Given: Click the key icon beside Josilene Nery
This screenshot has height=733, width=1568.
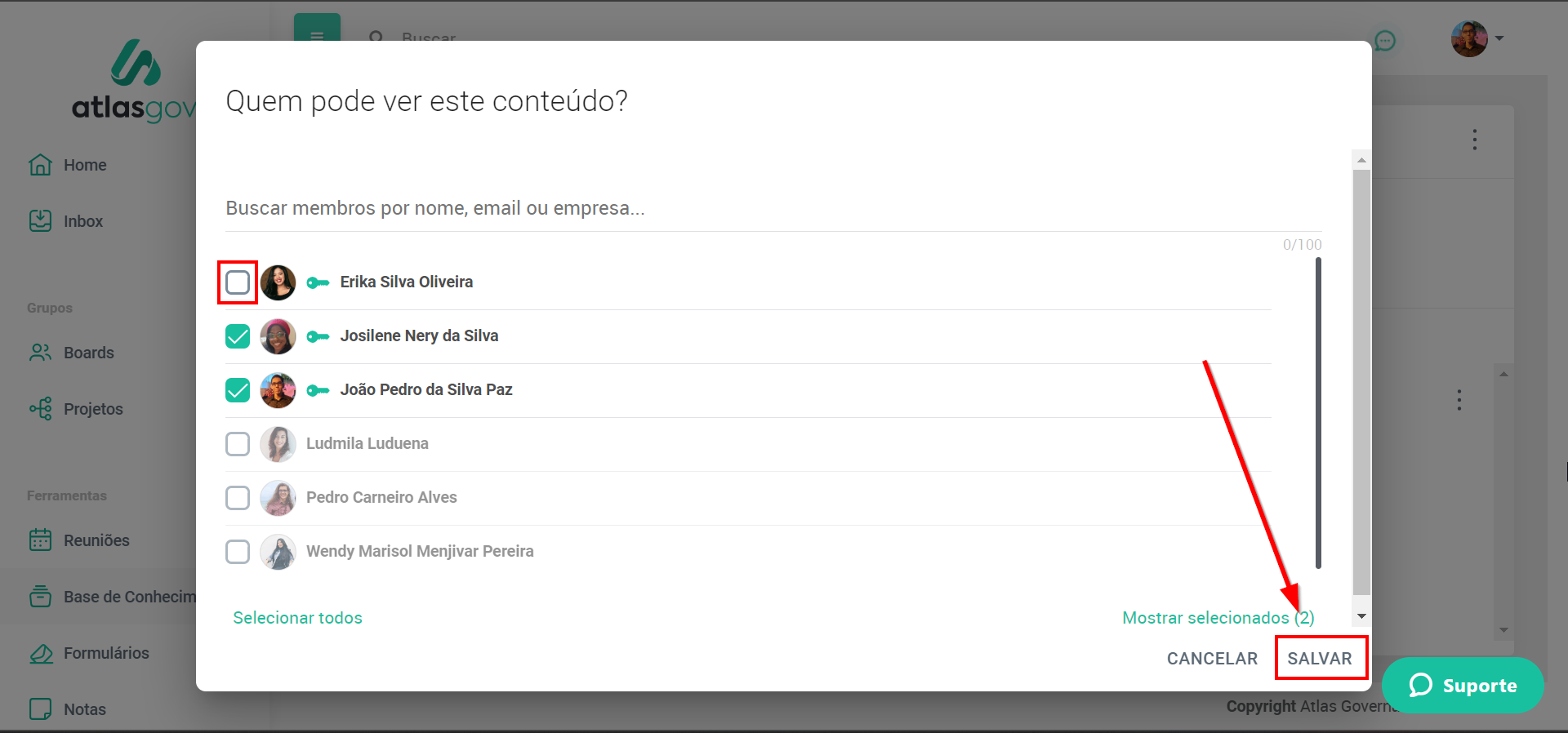Looking at the screenshot, I should [318, 336].
